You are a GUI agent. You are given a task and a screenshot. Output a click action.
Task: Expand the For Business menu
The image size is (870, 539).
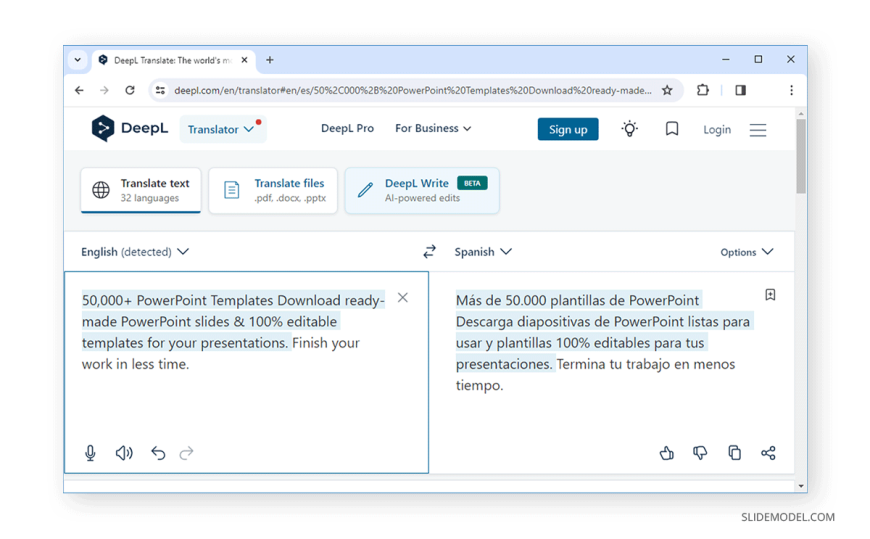click(x=433, y=128)
